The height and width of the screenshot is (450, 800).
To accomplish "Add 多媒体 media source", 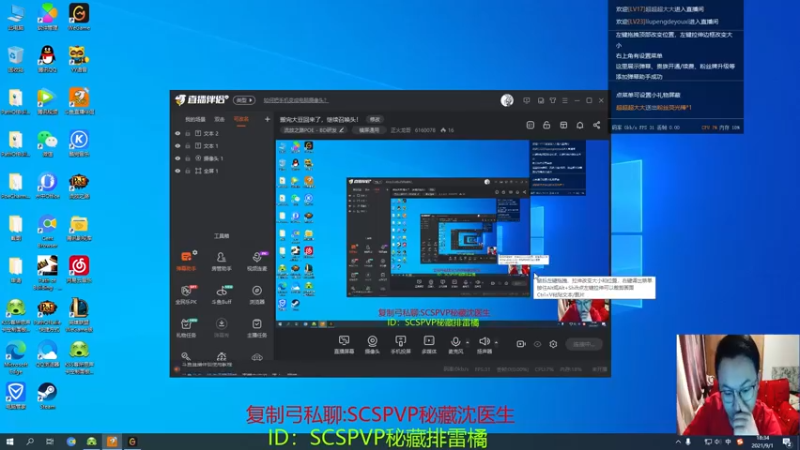I will click(429, 344).
